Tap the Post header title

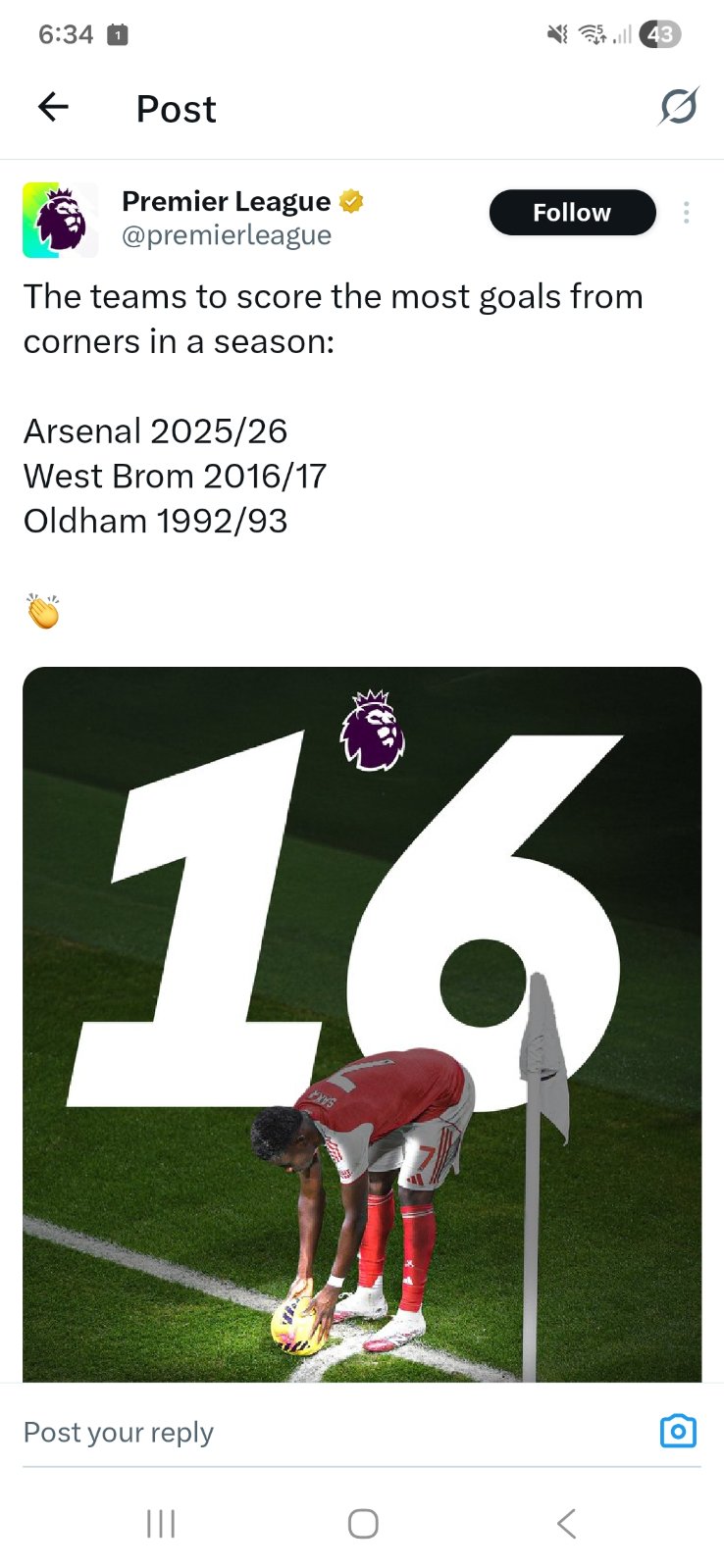pos(177,109)
